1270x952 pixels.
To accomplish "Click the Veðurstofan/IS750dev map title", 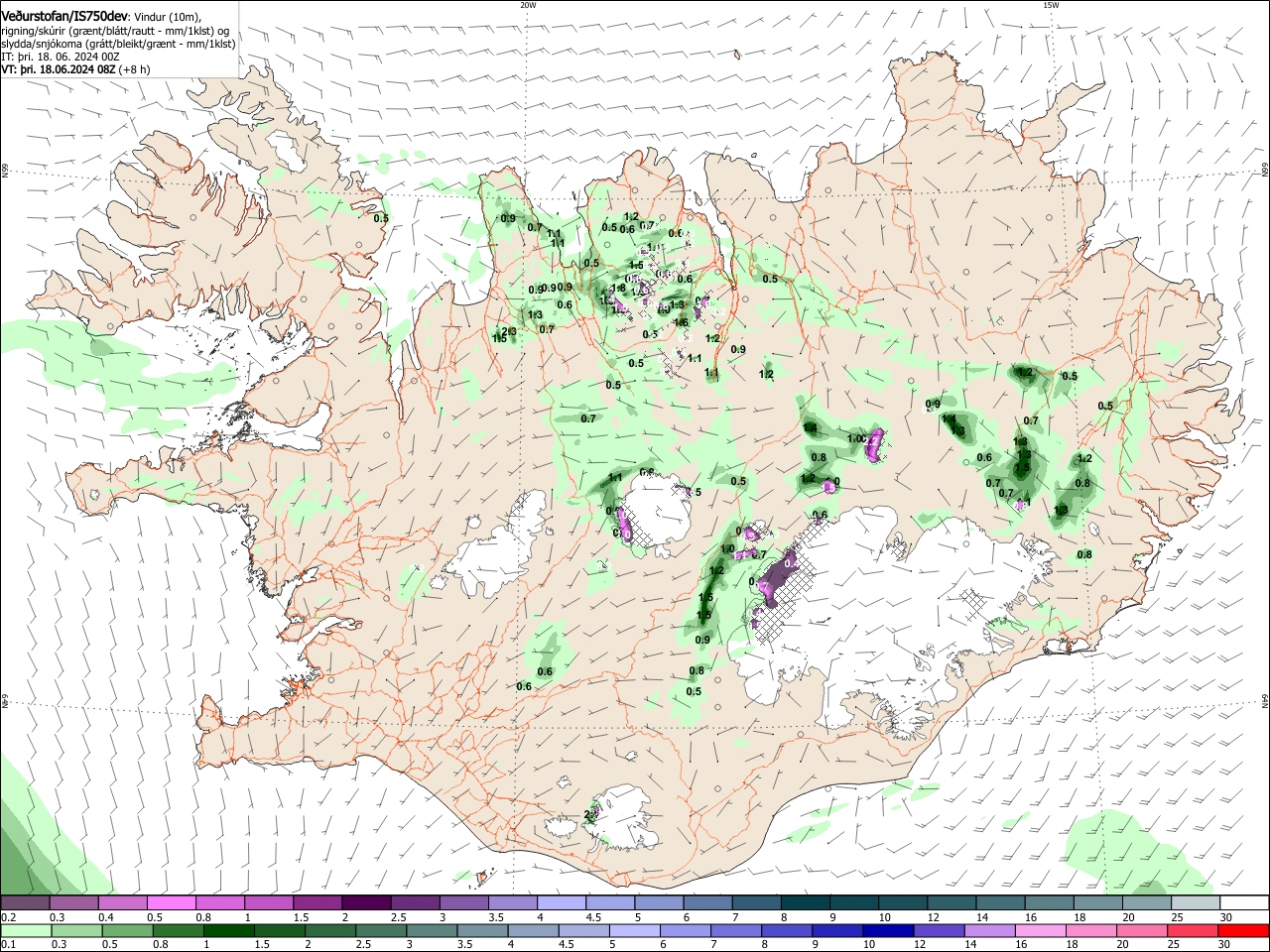I will point(64,16).
